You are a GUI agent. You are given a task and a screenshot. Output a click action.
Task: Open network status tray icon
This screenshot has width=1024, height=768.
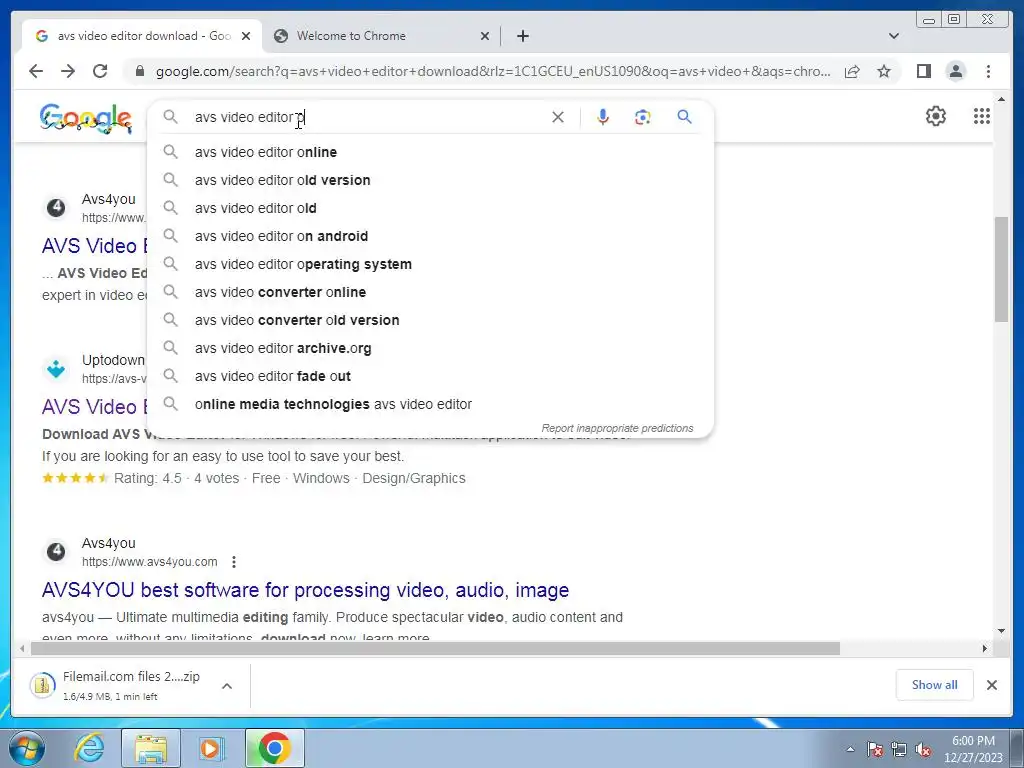click(899, 750)
